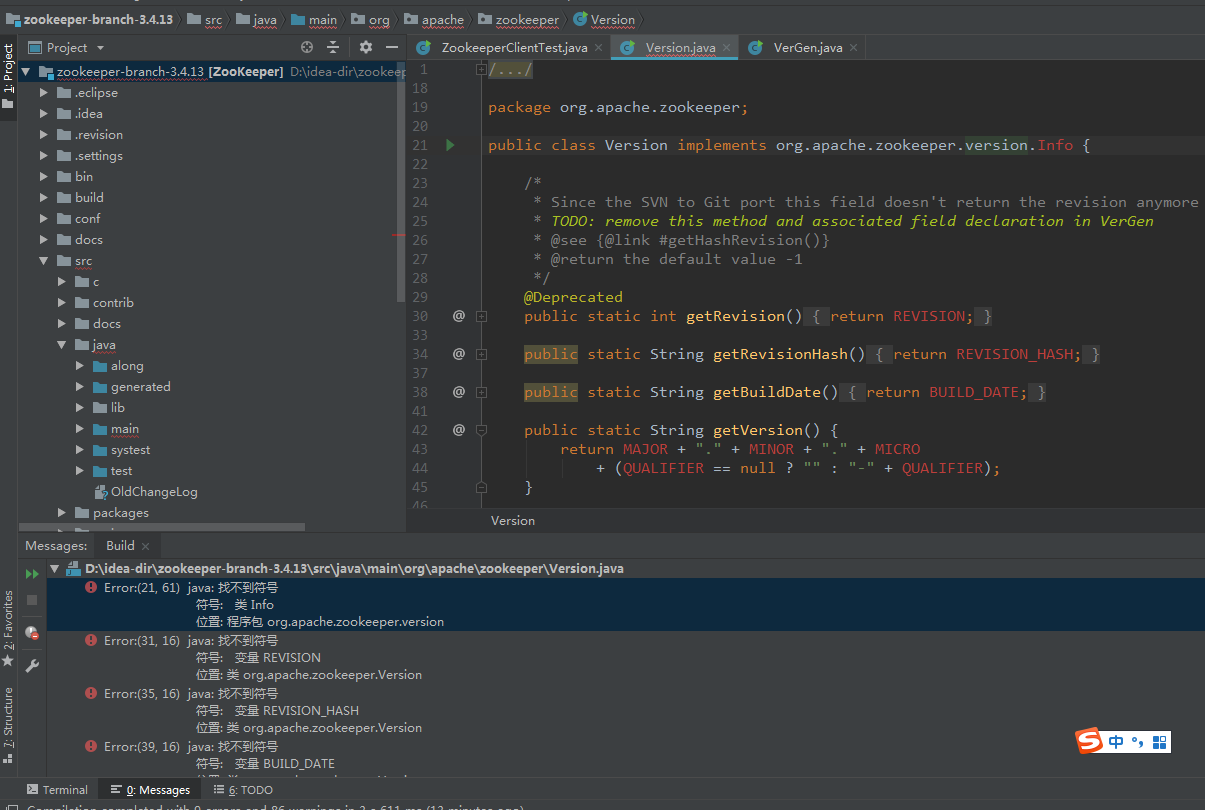
Task: Click the Version breadcrumb below editor
Action: pyautogui.click(x=513, y=521)
